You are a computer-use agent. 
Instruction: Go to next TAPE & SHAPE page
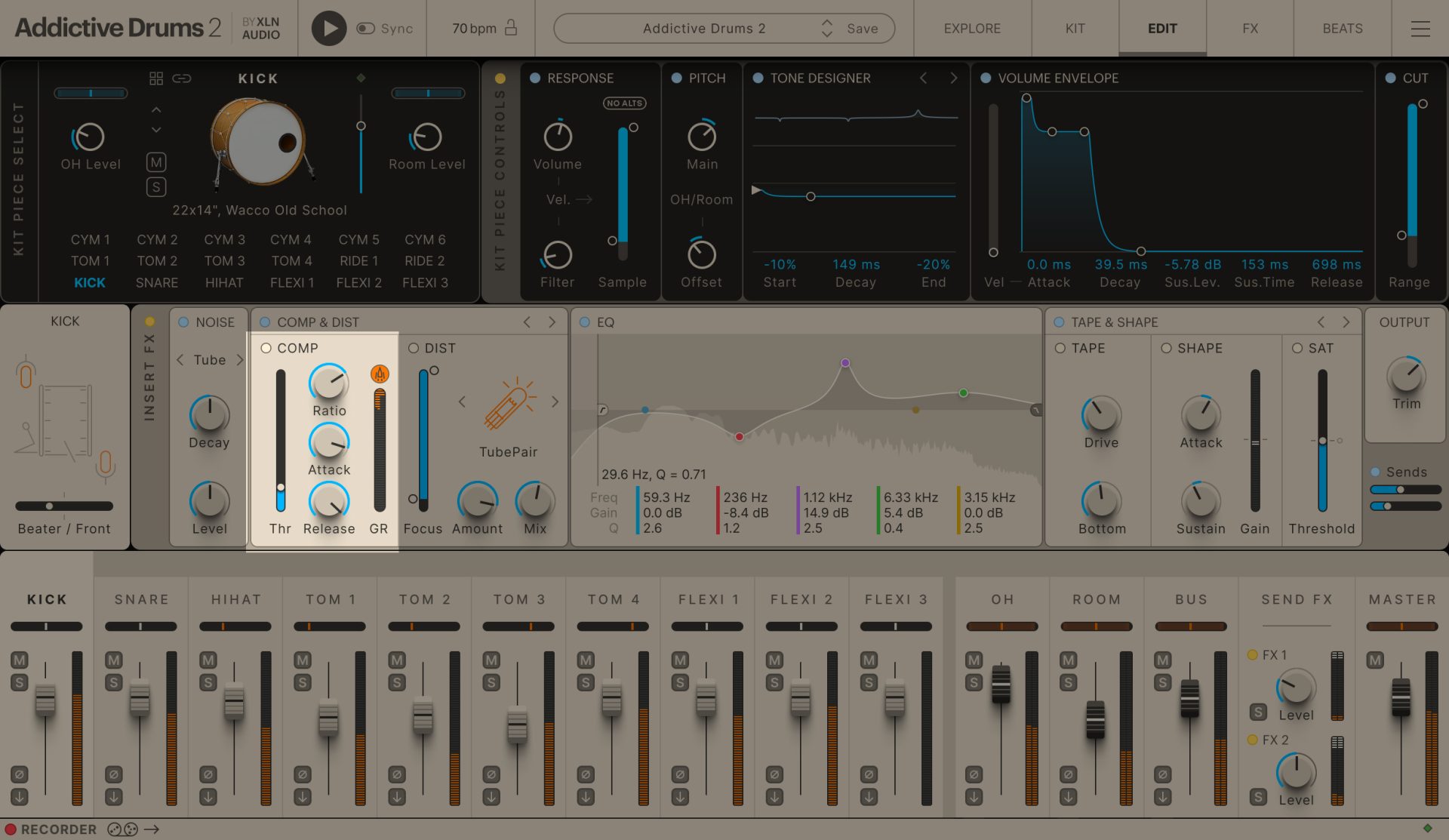[x=1346, y=322]
